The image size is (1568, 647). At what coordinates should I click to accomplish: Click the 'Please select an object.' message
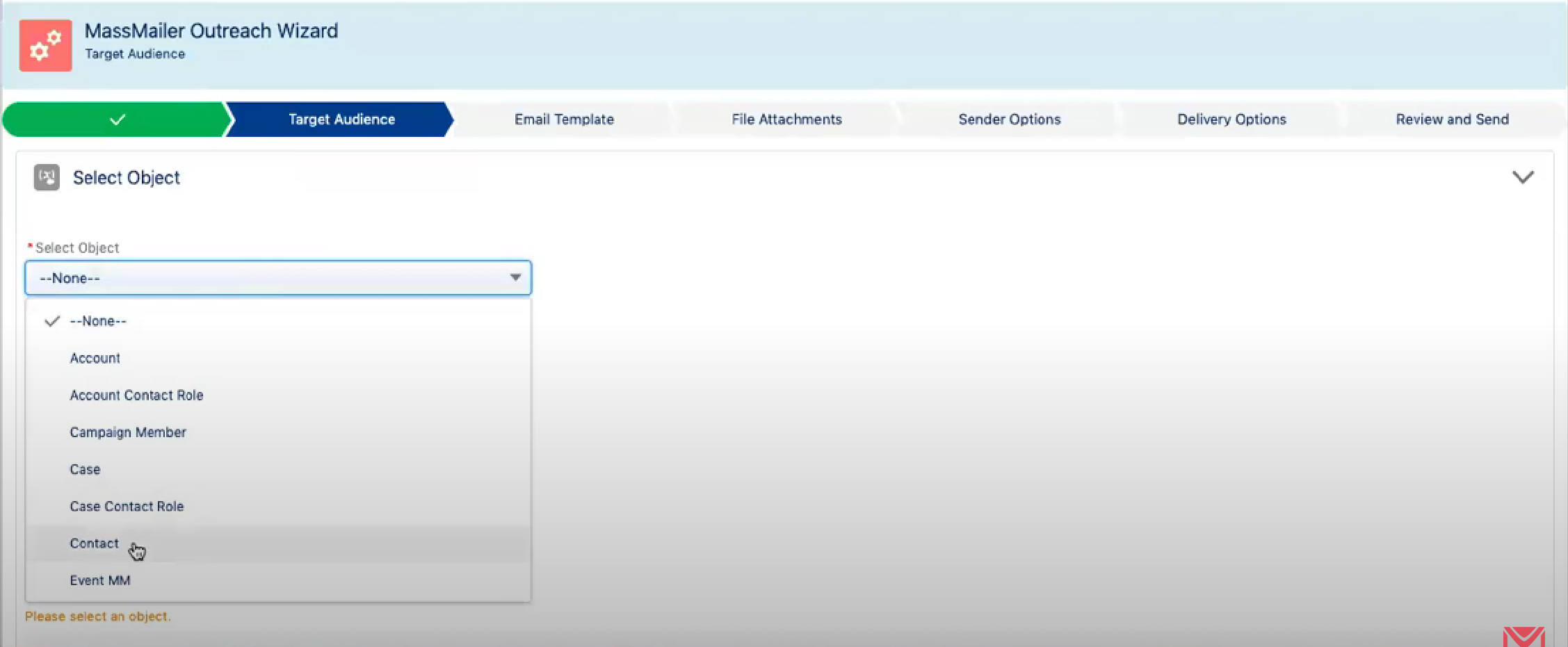[x=98, y=616]
